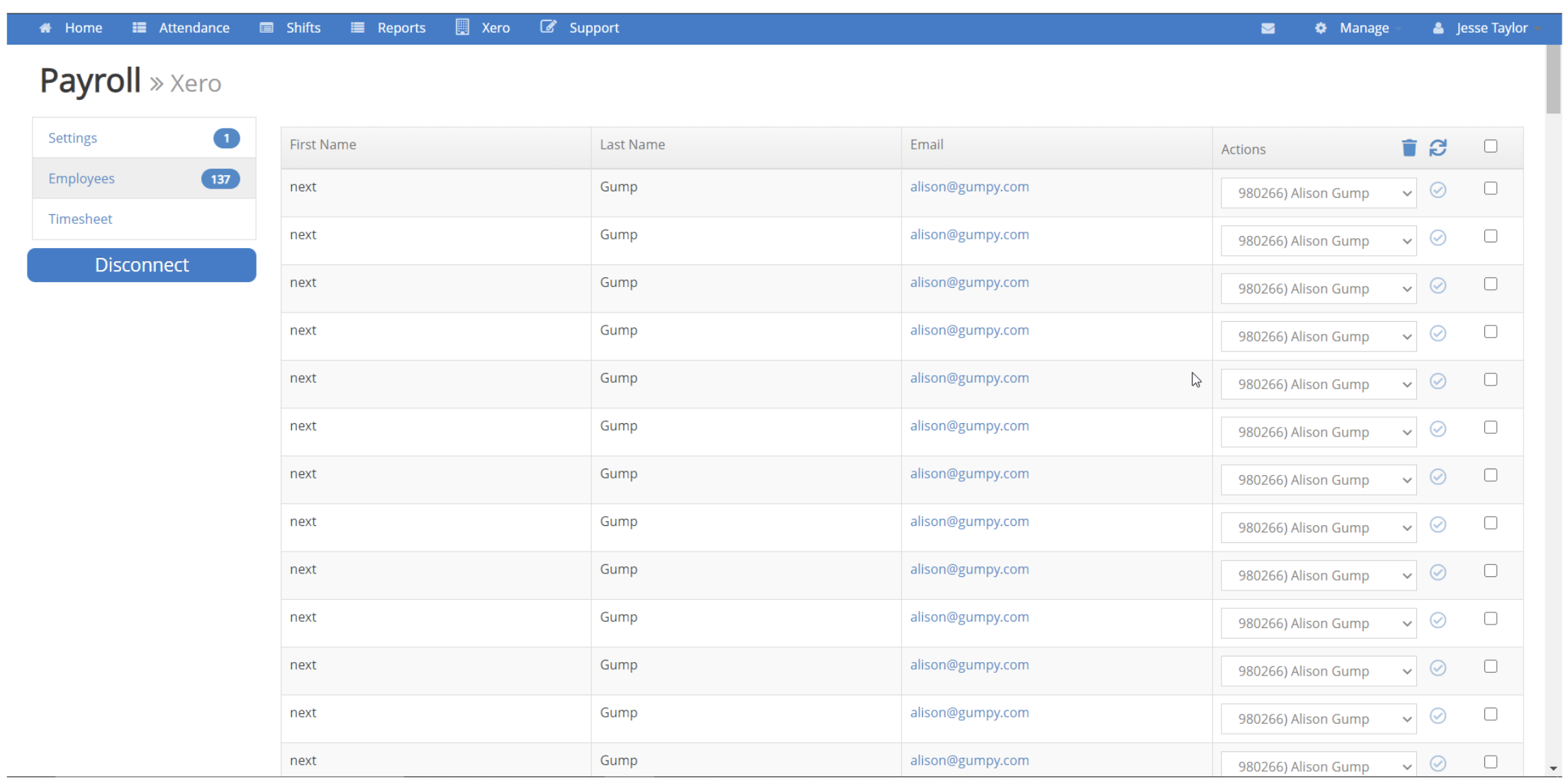Screen dimensions: 1568x784
Task: Click the refresh sync icon in Actions header
Action: click(1438, 147)
